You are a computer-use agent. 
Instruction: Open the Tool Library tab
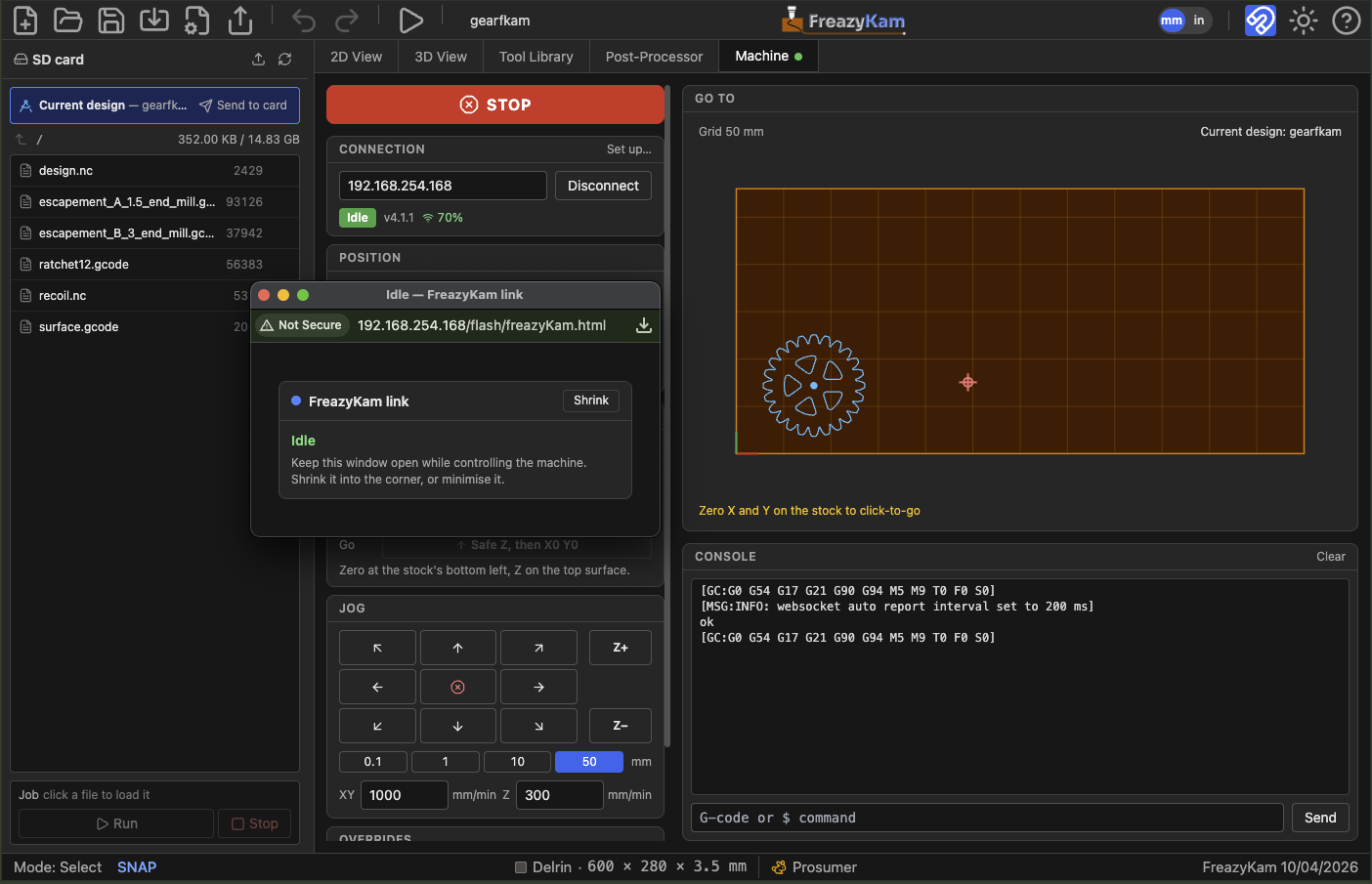(x=536, y=57)
